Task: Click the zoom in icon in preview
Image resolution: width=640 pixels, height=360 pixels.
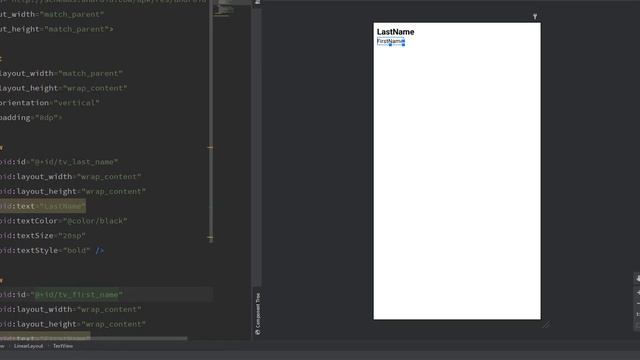Action: [638, 293]
